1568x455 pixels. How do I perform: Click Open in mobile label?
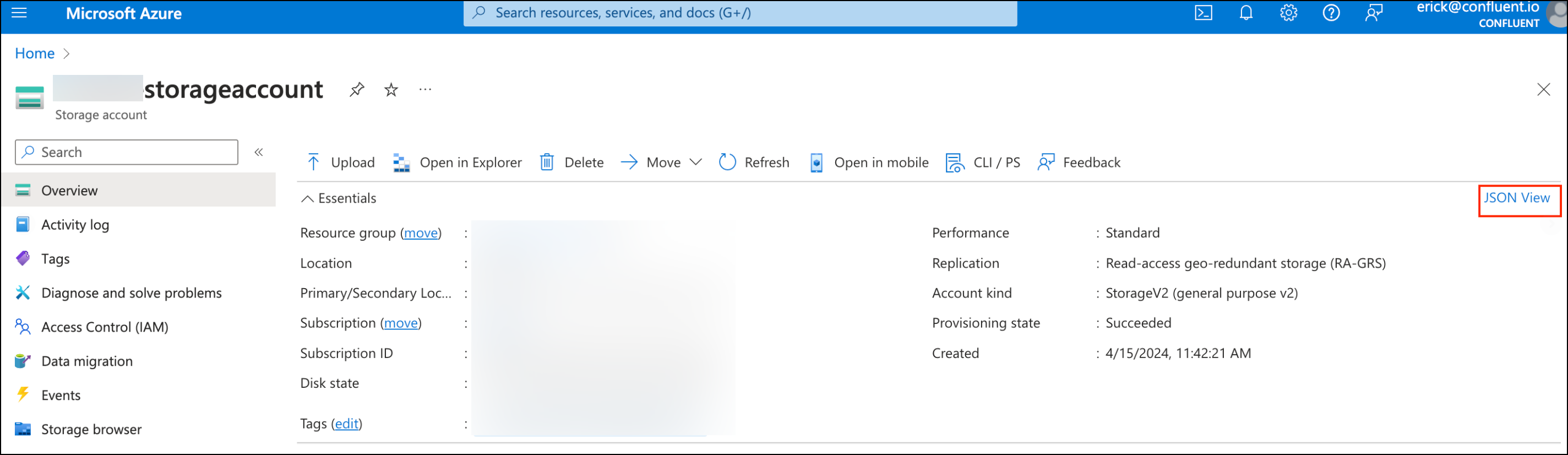(x=881, y=162)
